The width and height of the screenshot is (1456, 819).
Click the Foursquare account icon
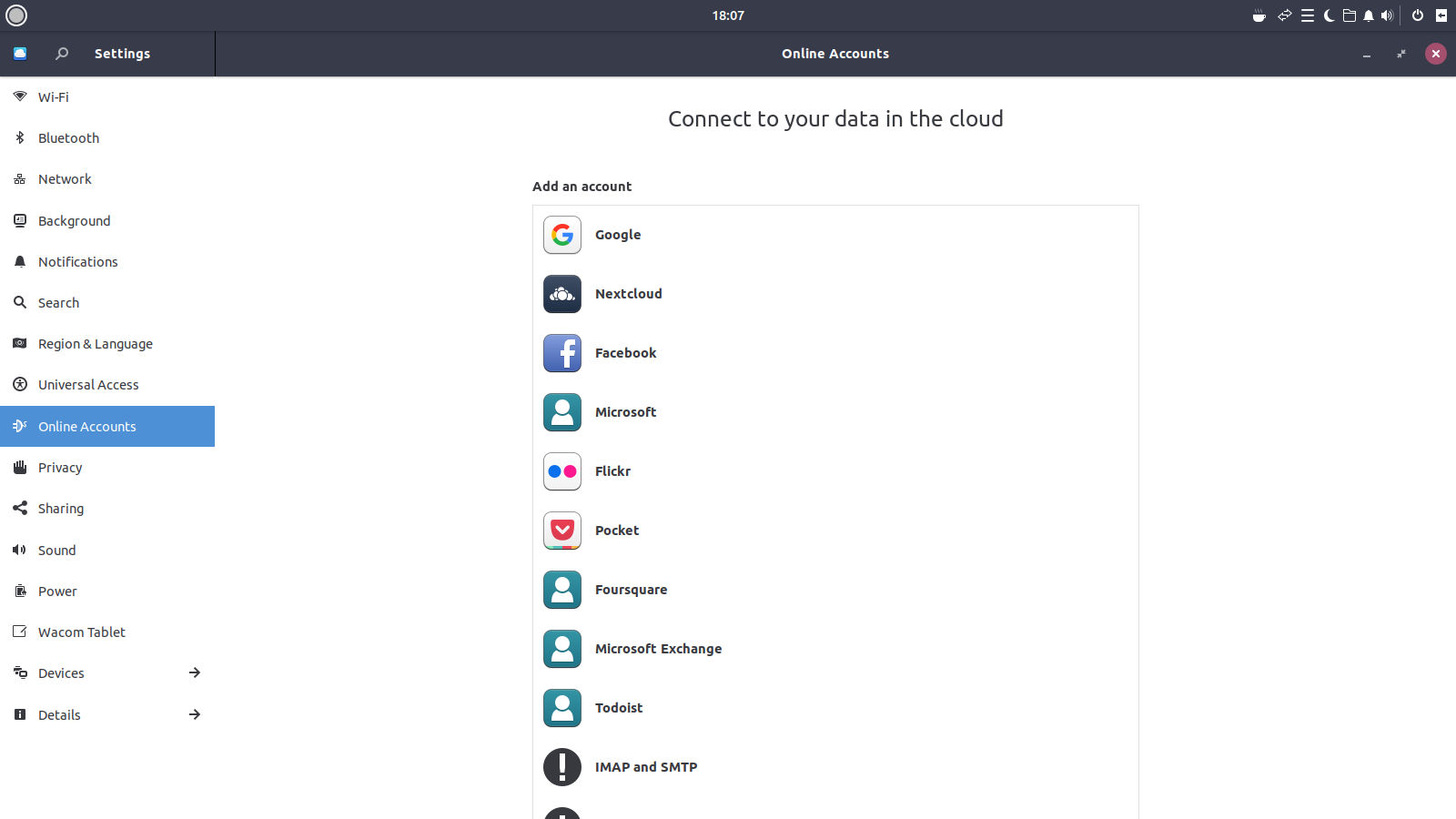(x=562, y=590)
